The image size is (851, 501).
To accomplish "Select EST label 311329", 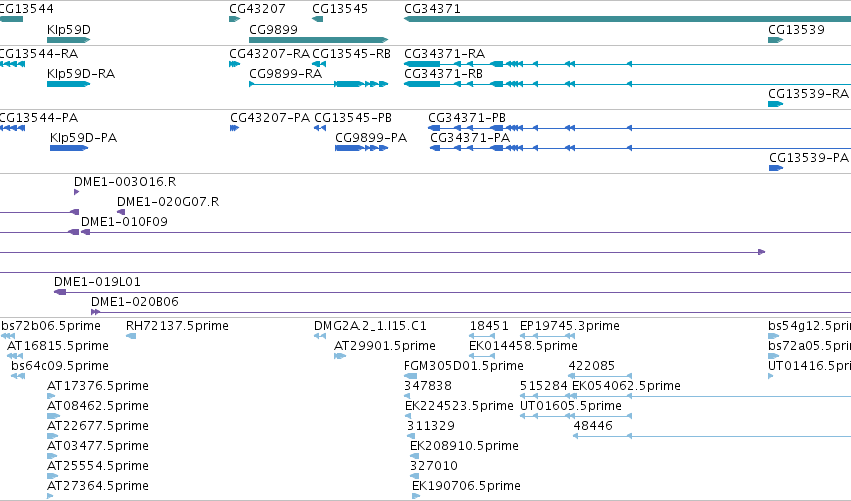I will click(x=431, y=426).
